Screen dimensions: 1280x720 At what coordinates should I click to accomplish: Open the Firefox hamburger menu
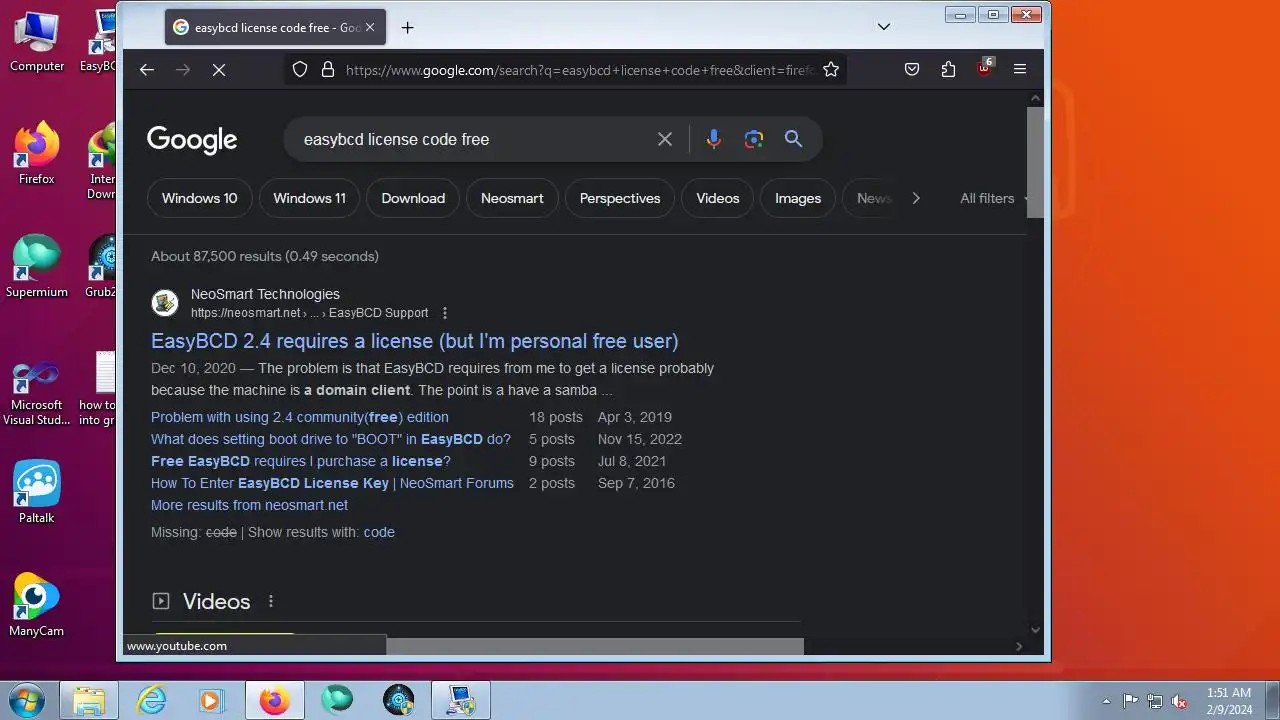pos(1020,70)
